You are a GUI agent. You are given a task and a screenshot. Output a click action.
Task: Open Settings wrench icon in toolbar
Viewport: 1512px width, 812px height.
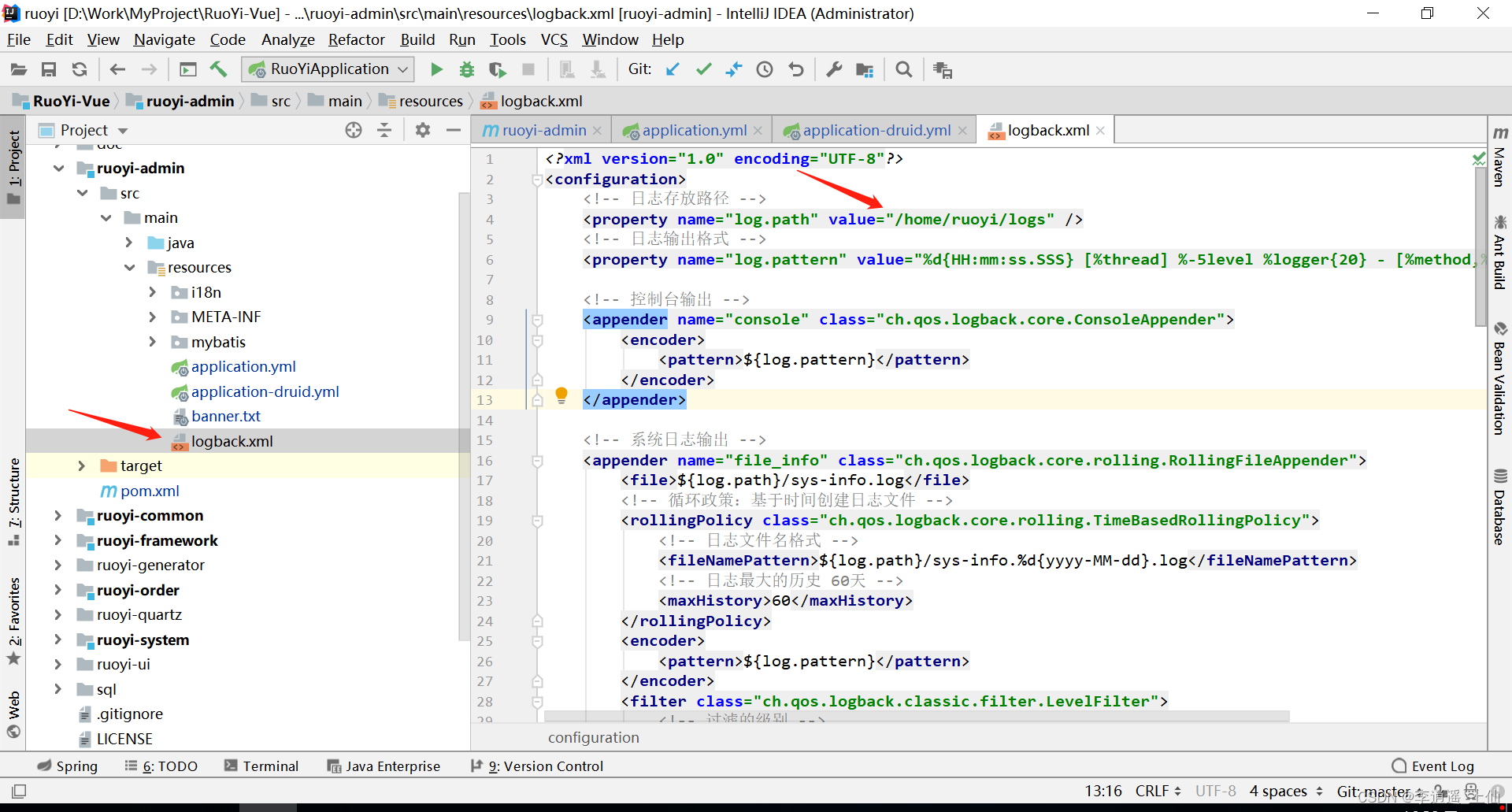(834, 69)
